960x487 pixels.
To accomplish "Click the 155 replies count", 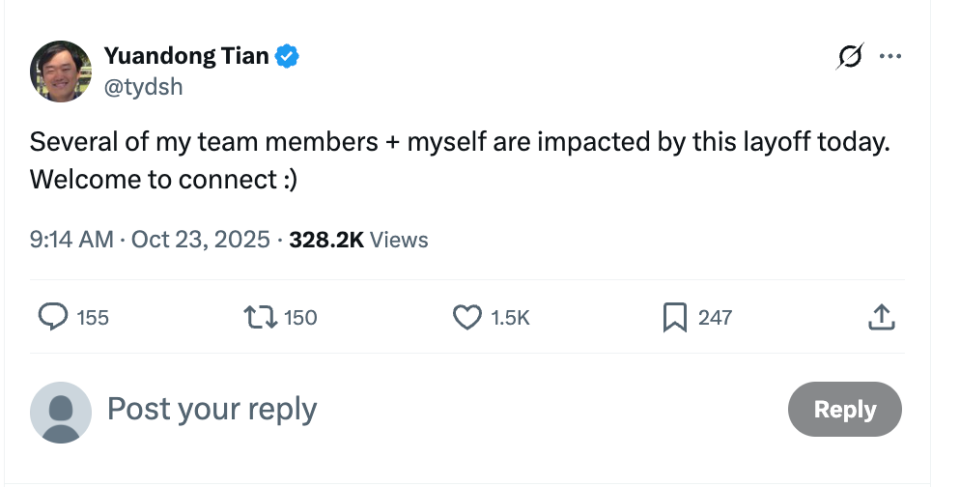I will coord(93,318).
